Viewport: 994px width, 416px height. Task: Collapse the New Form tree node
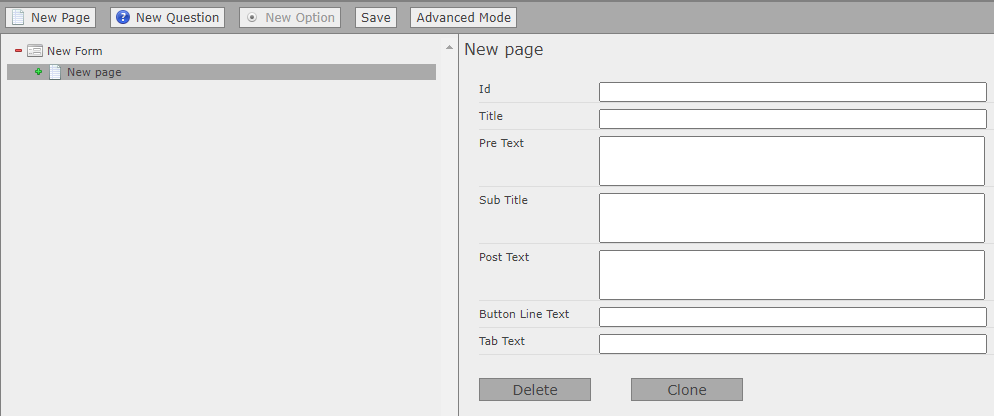(x=18, y=51)
